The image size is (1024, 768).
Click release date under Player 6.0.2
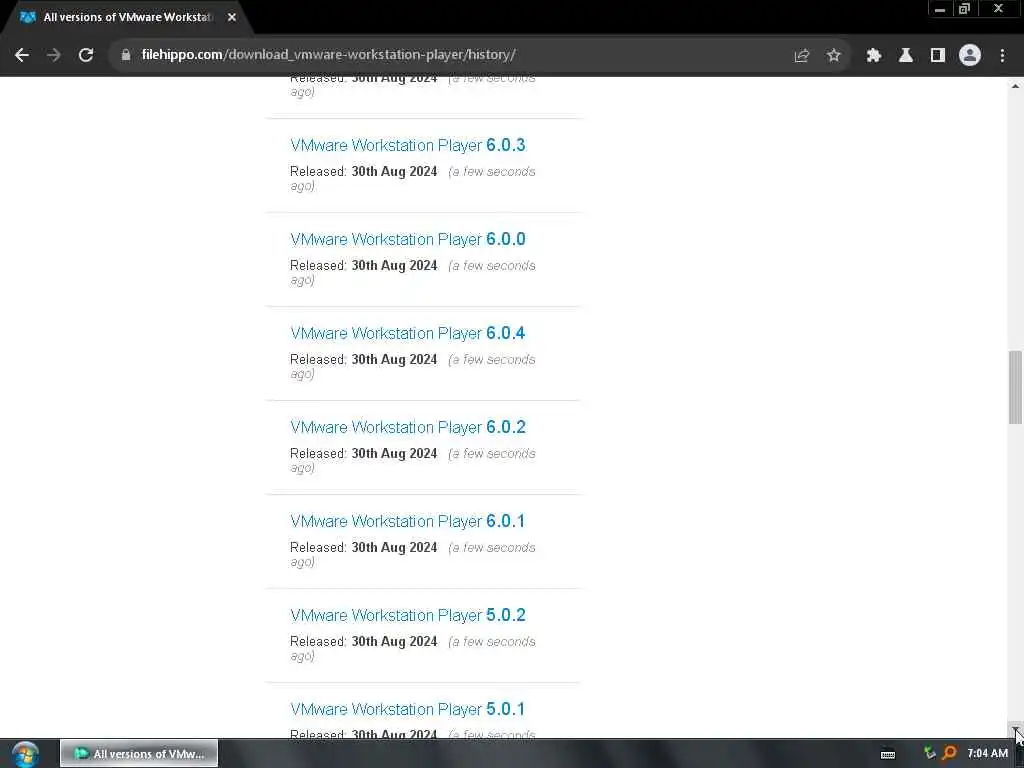pyautogui.click(x=394, y=454)
